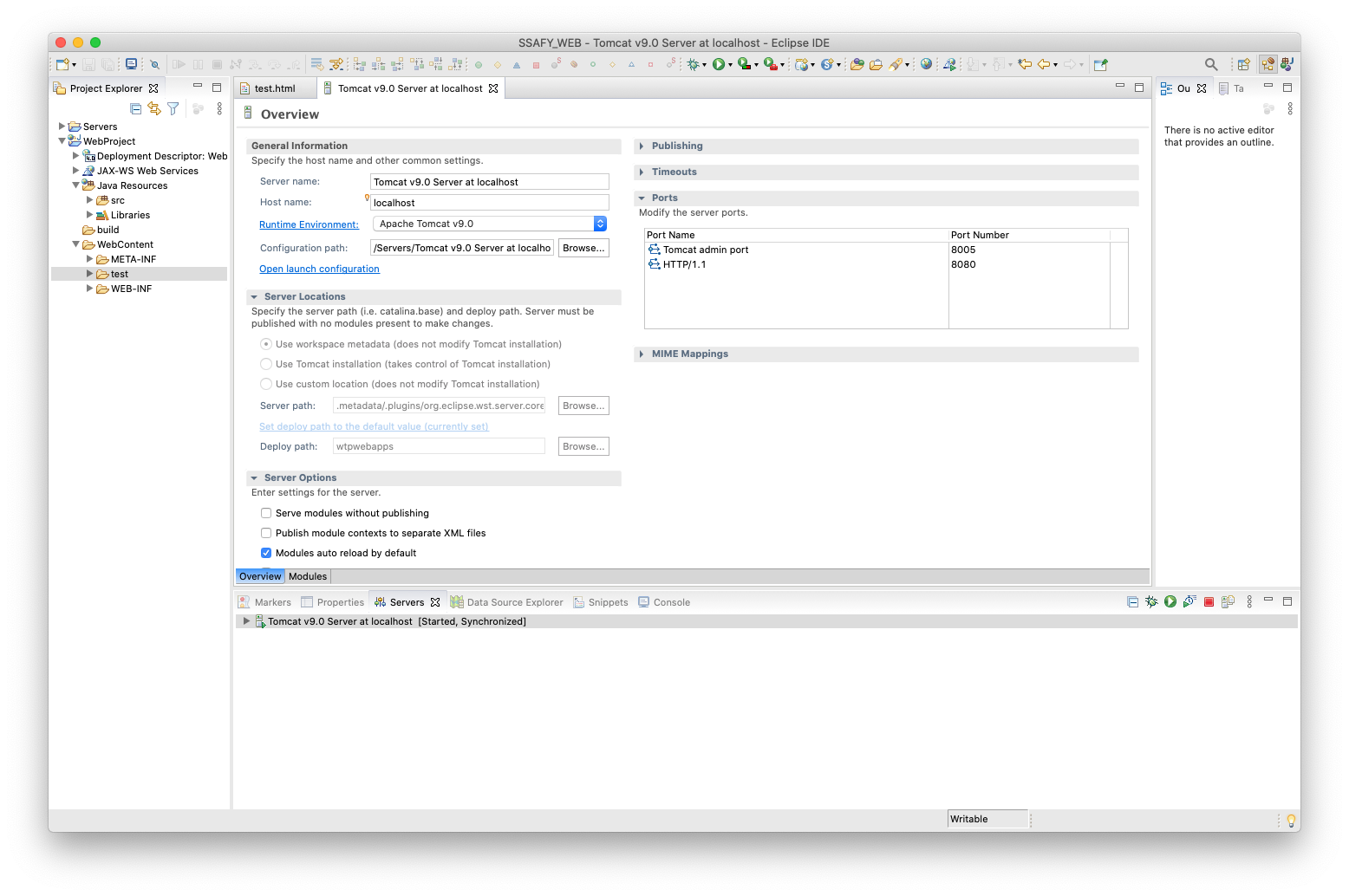Screen dimensions: 1349x896
Task: Stop the server with red square icon
Action: [x=1209, y=601]
